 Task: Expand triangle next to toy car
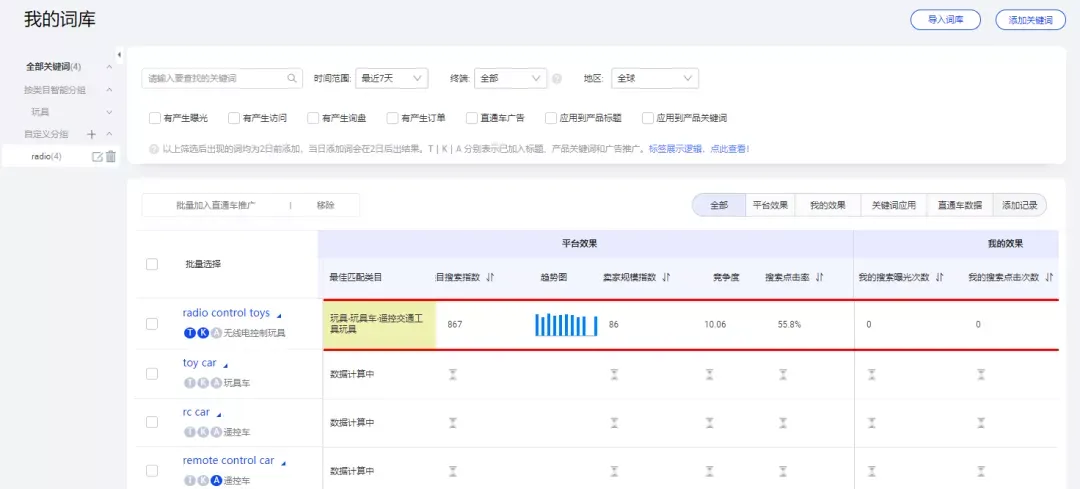(225, 365)
